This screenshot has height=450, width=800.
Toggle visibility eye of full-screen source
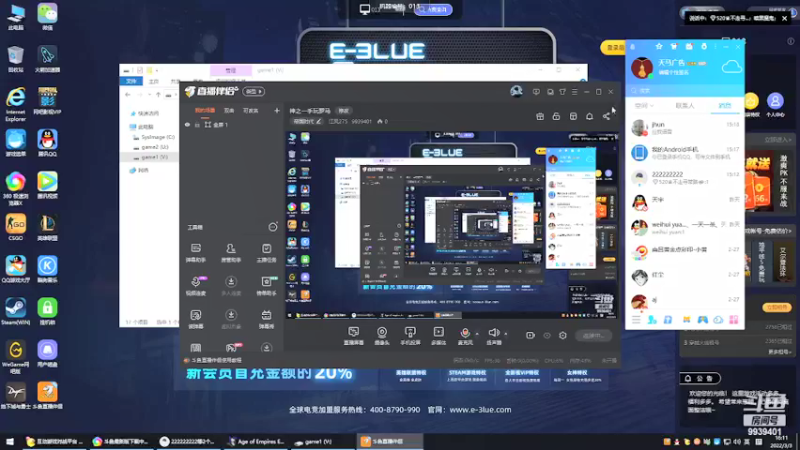(187, 125)
